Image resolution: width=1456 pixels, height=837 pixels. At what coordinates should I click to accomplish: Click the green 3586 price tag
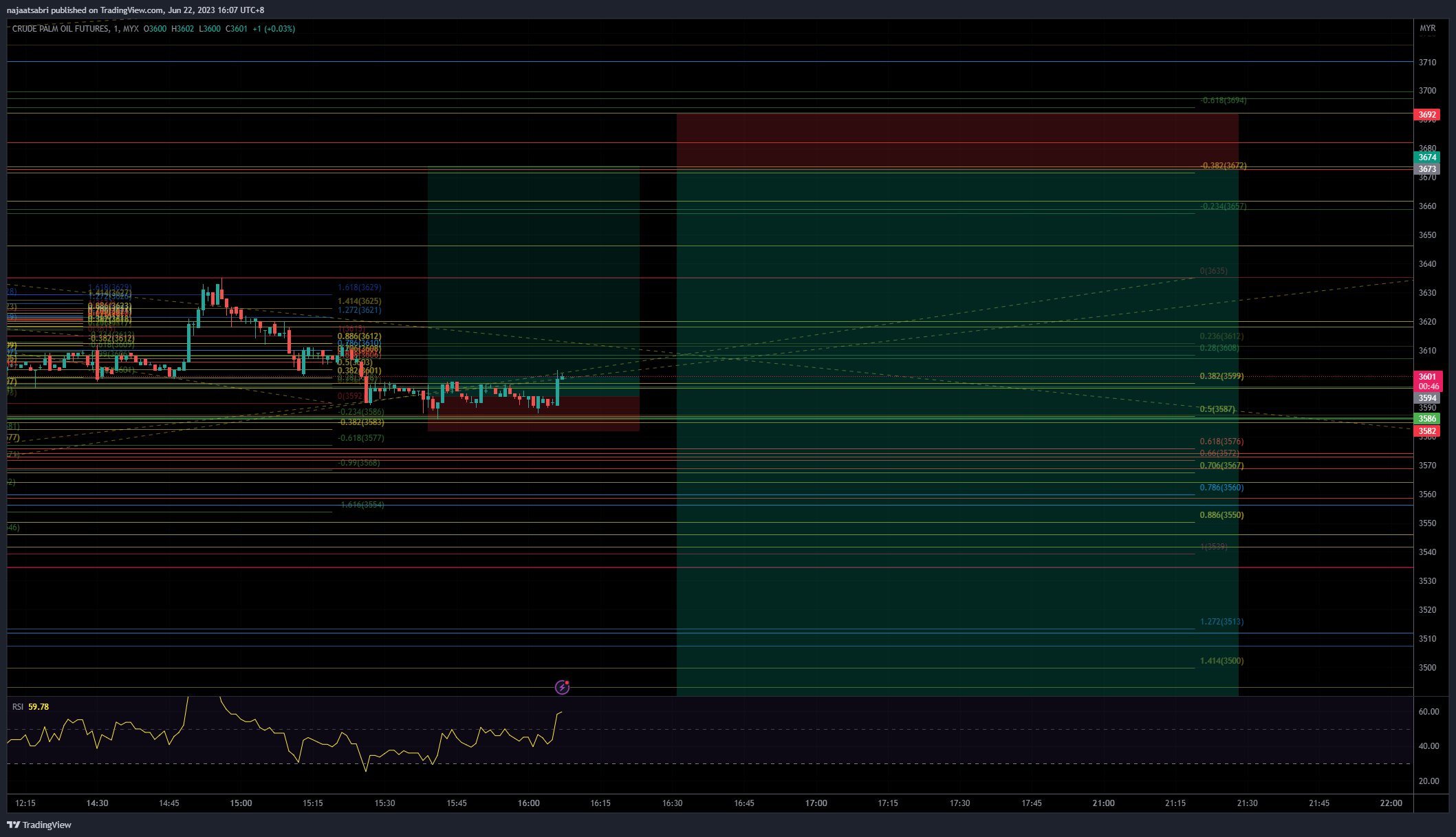click(x=1428, y=419)
